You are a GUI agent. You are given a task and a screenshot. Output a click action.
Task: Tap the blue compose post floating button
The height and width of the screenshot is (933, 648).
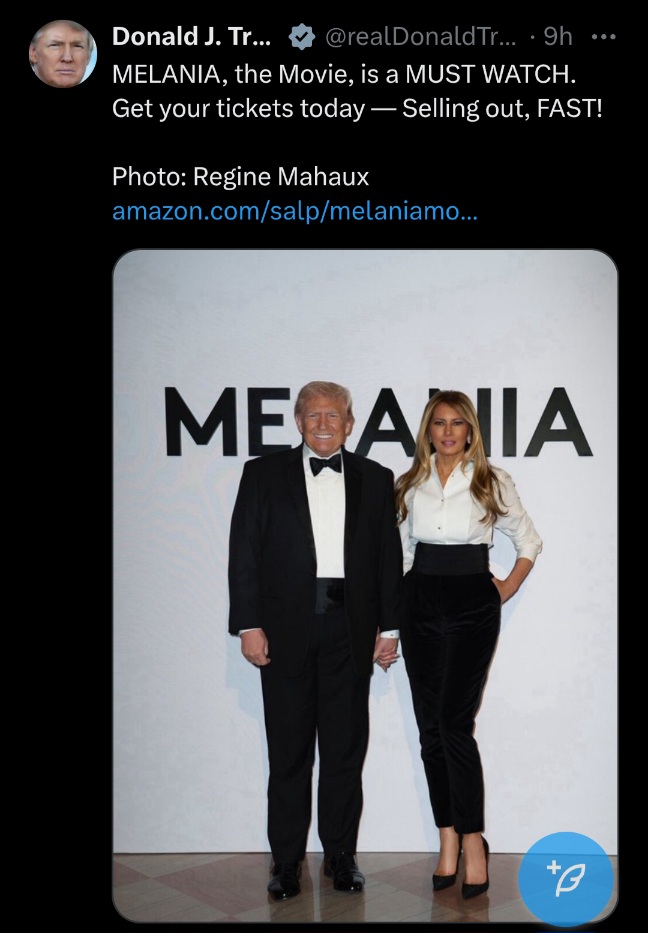click(x=566, y=878)
